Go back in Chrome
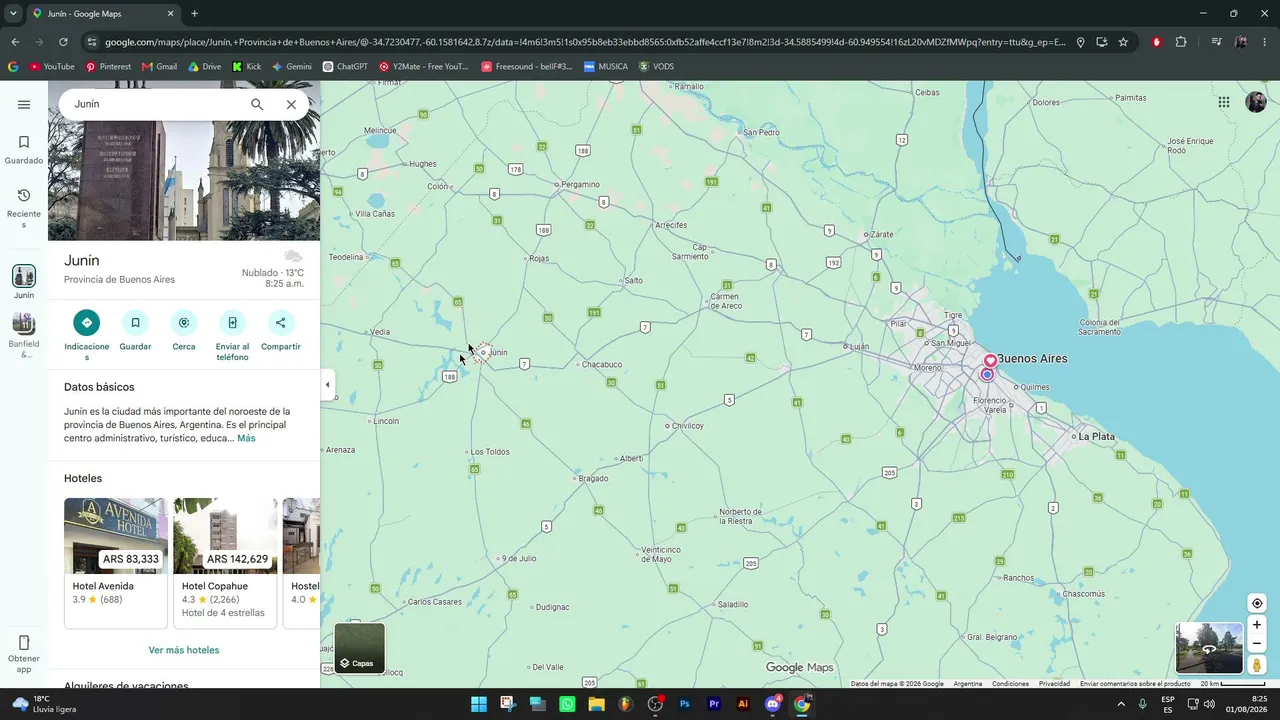 (x=15, y=42)
